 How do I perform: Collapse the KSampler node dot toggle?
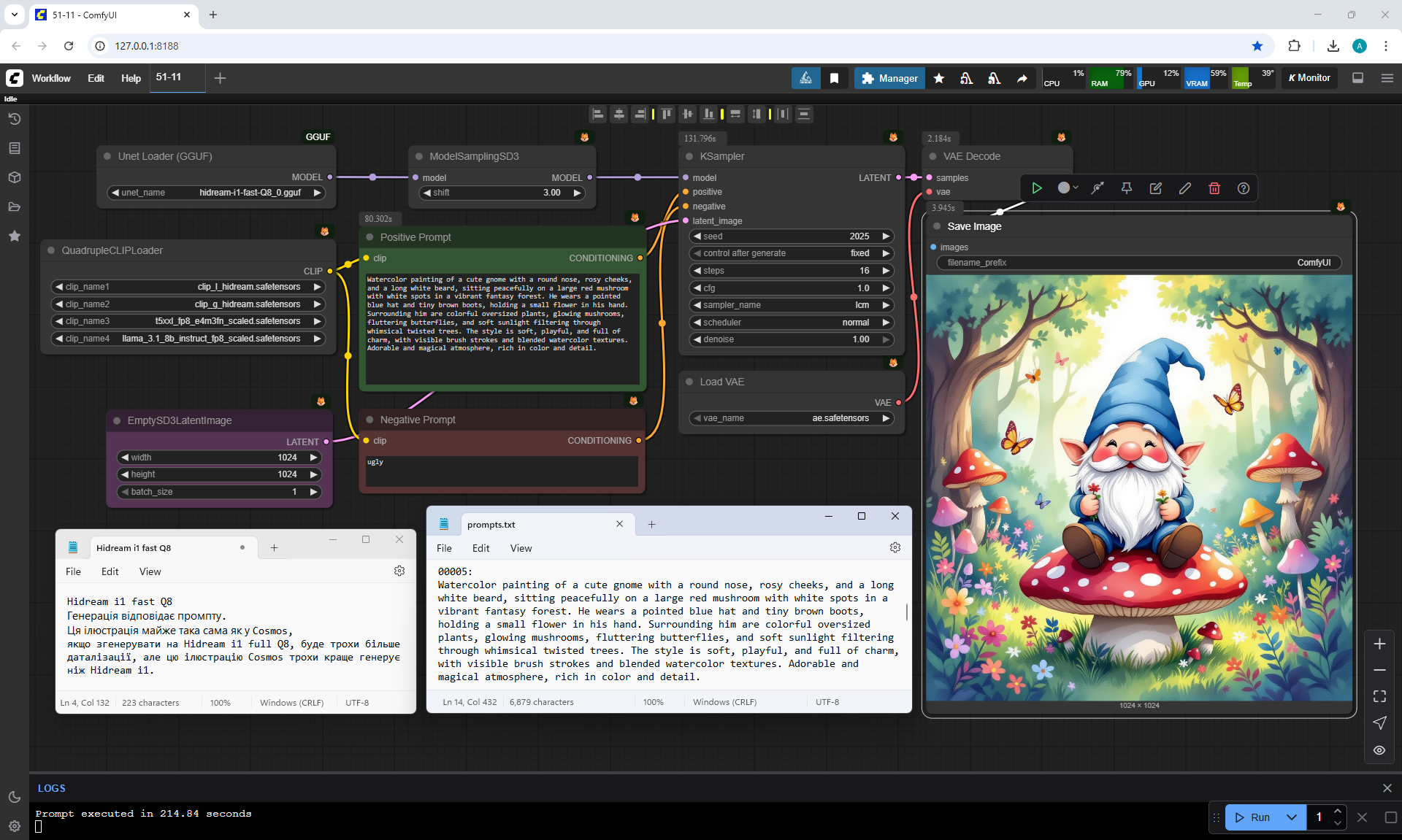689,156
